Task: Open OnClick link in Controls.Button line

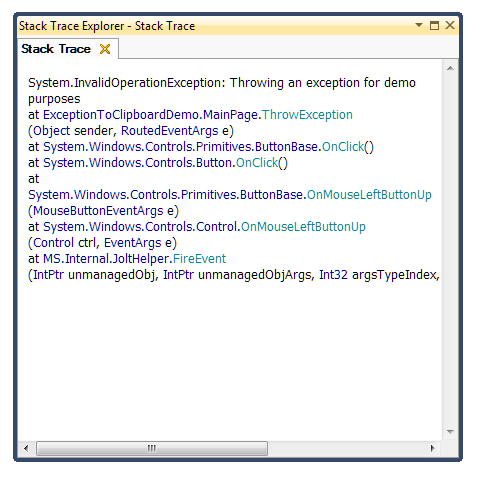Action: 257,163
